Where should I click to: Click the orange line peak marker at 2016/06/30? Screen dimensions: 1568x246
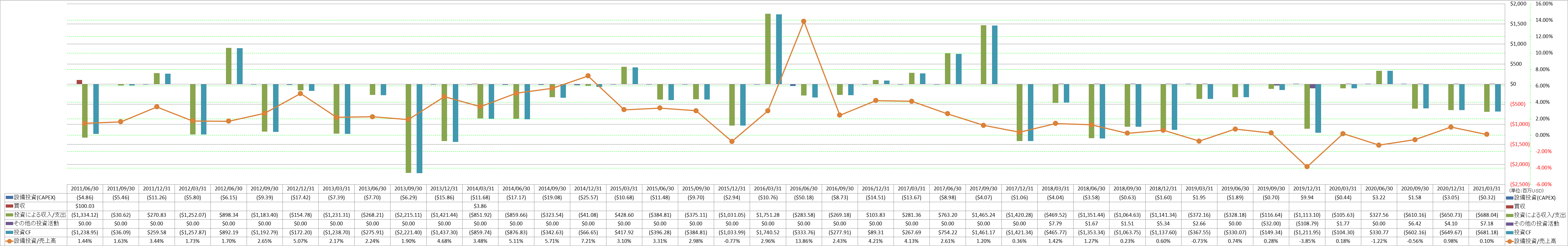804,21
